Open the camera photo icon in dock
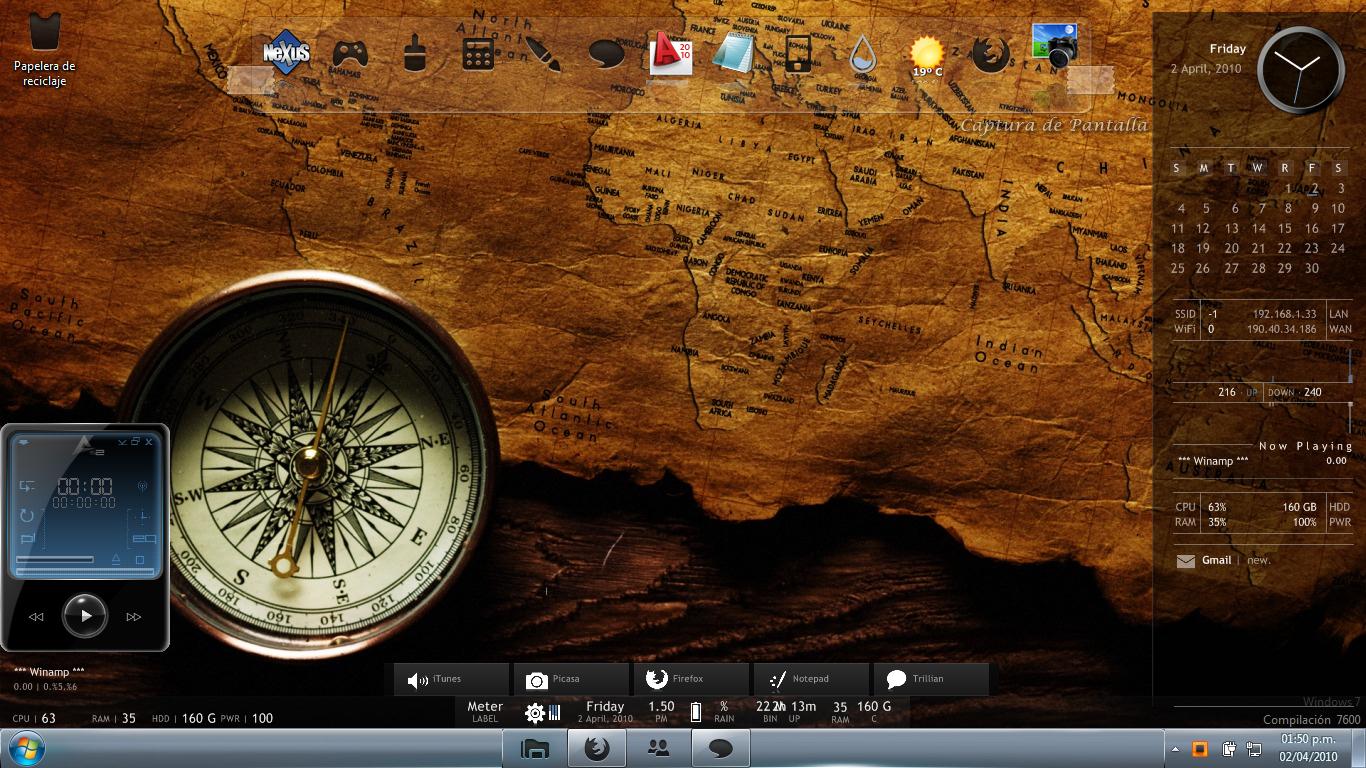This screenshot has height=768, width=1366. point(1054,46)
